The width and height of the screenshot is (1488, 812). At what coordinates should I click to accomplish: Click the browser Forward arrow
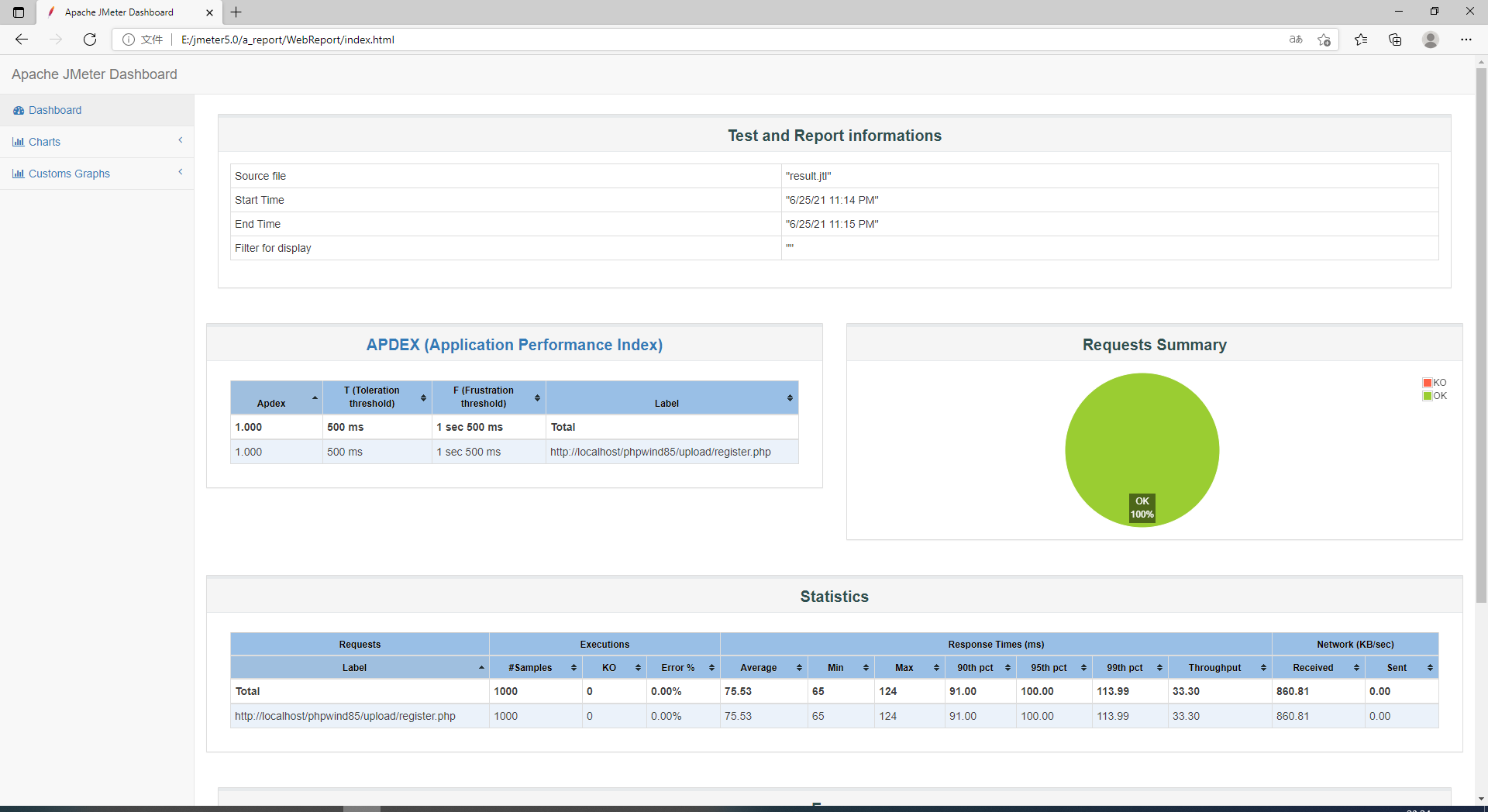click(56, 40)
